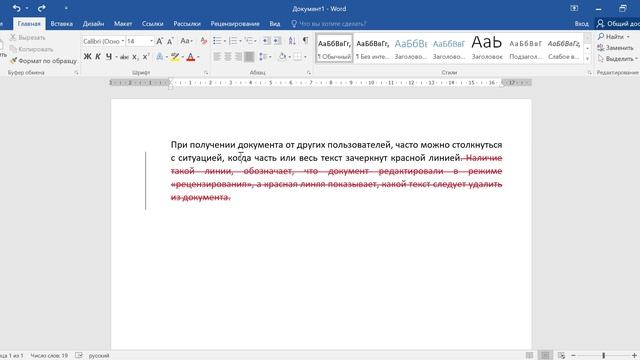Open the Ссылки tab

pyautogui.click(x=153, y=24)
